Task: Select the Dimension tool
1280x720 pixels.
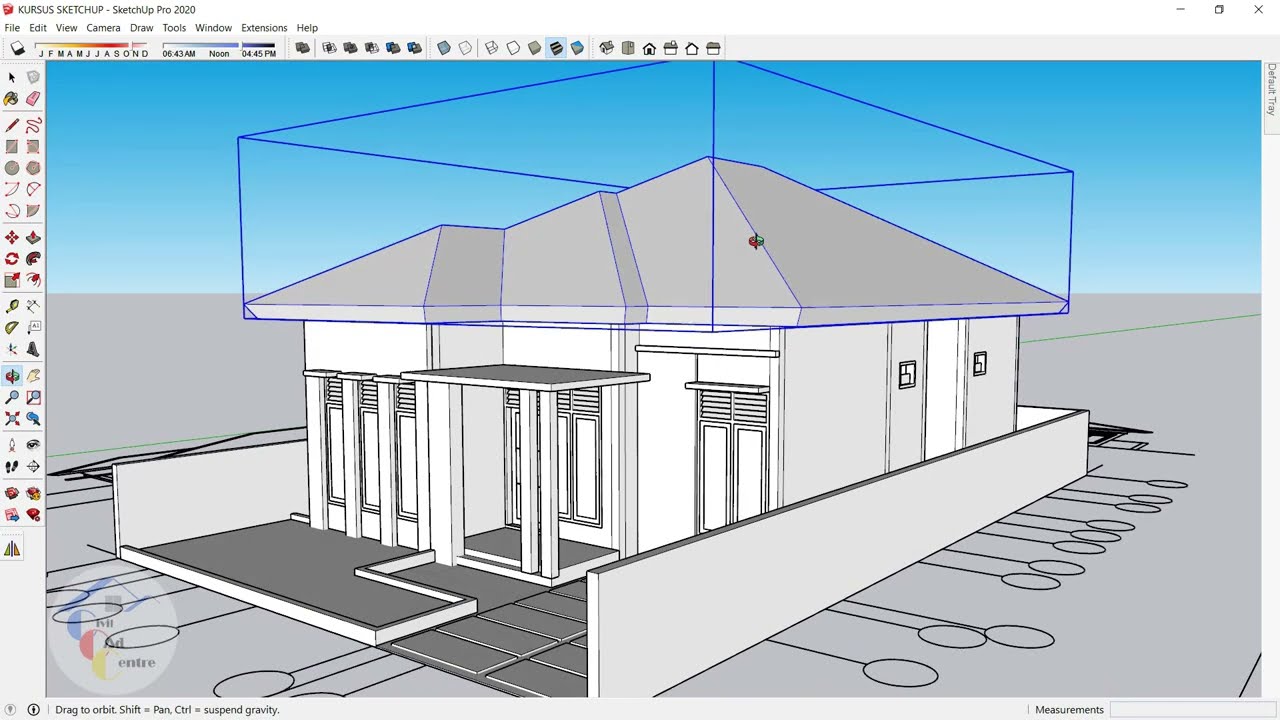Action: [x=33, y=307]
